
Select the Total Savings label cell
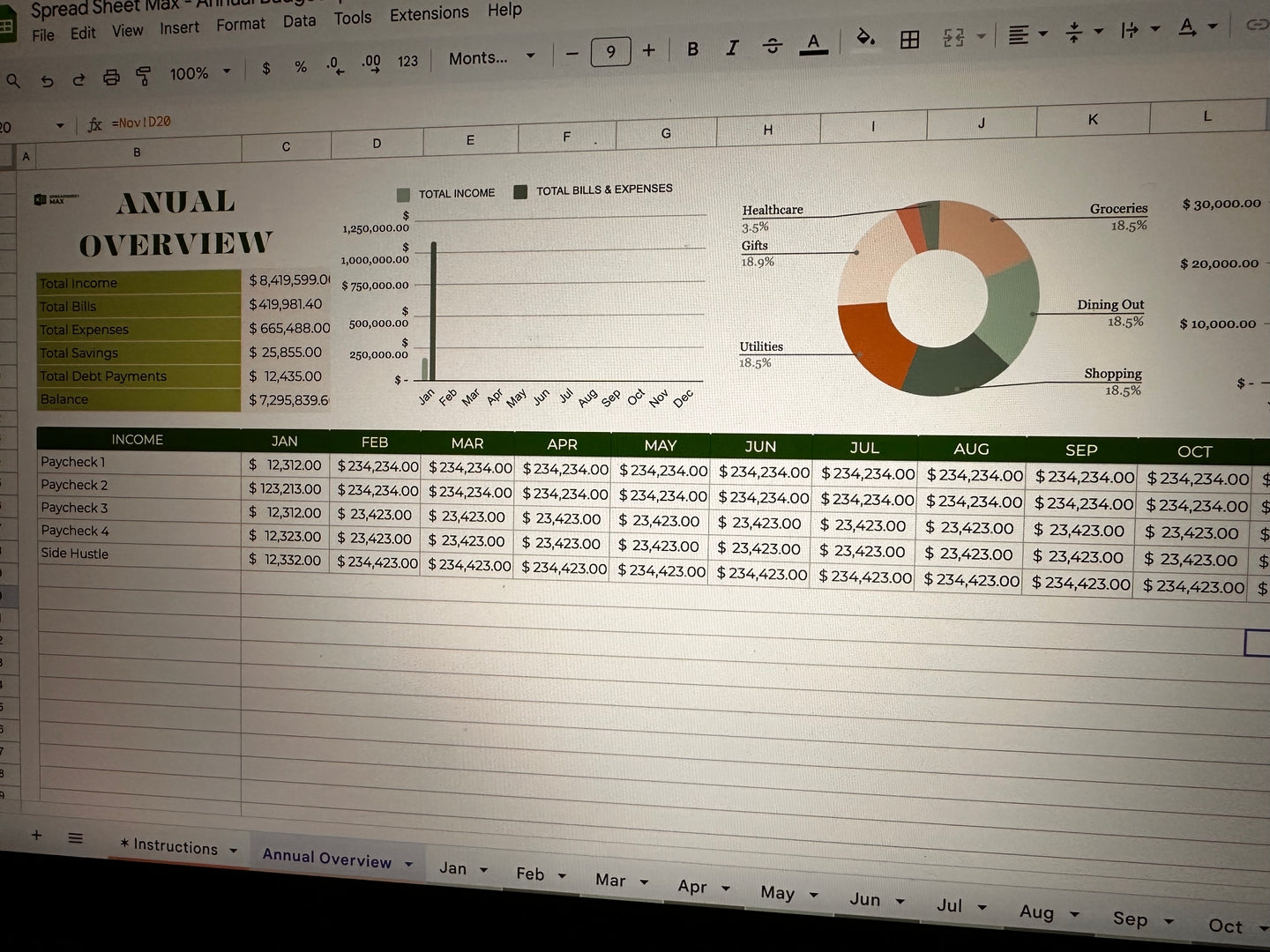pyautogui.click(x=138, y=353)
